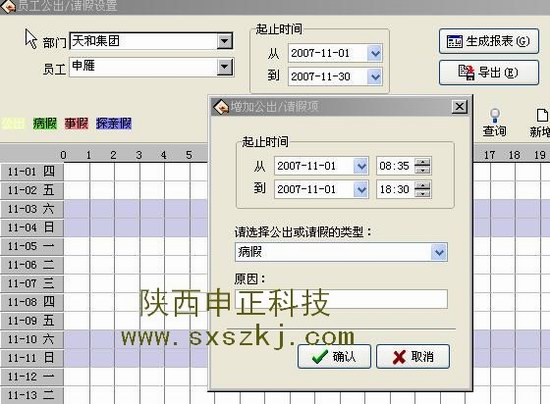This screenshot has width=550, height=404.
Task: Increase the 08:35 start time stepper
Action: [422, 162]
